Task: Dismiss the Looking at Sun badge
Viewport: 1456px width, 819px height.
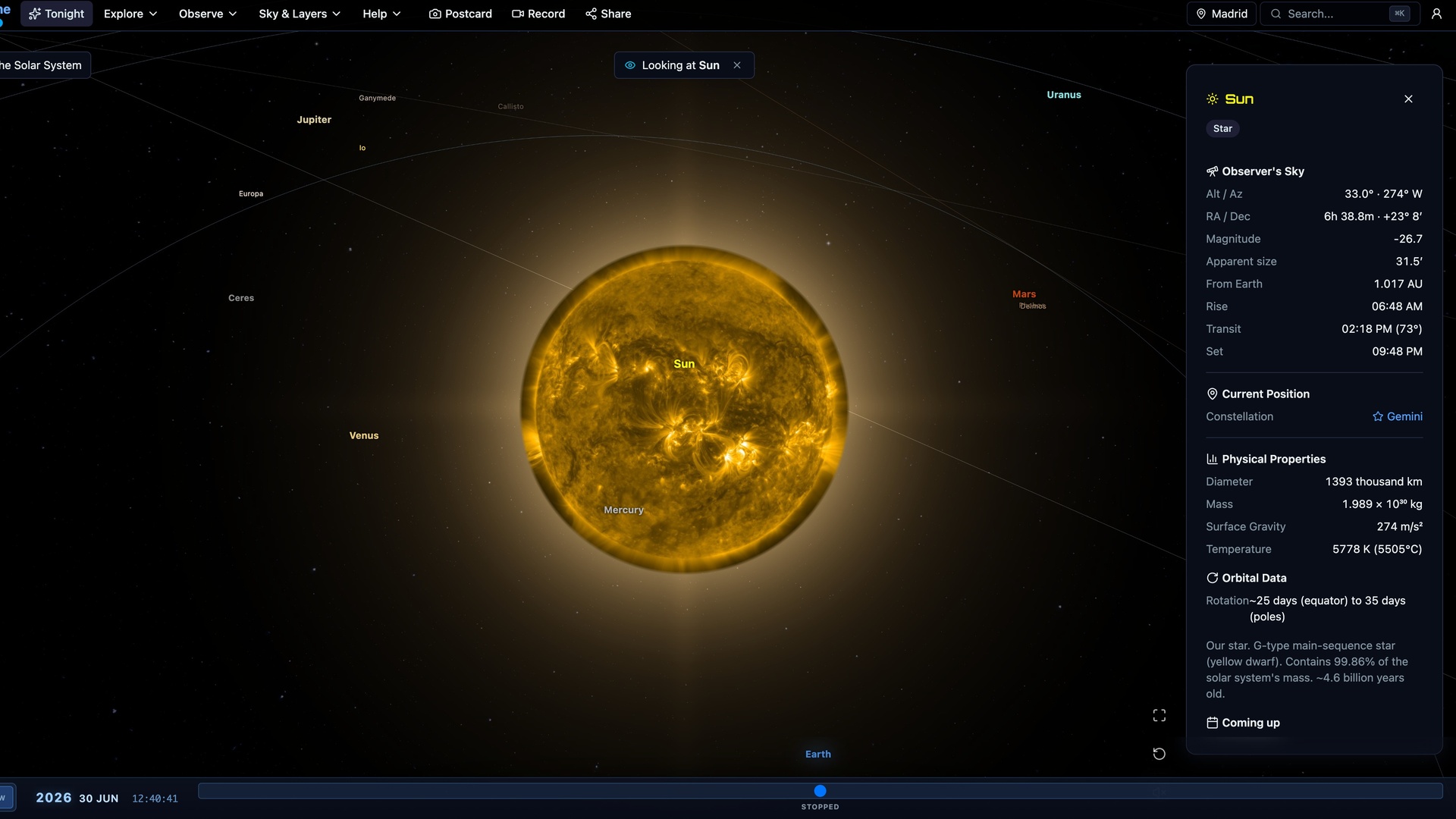Action: [737, 65]
